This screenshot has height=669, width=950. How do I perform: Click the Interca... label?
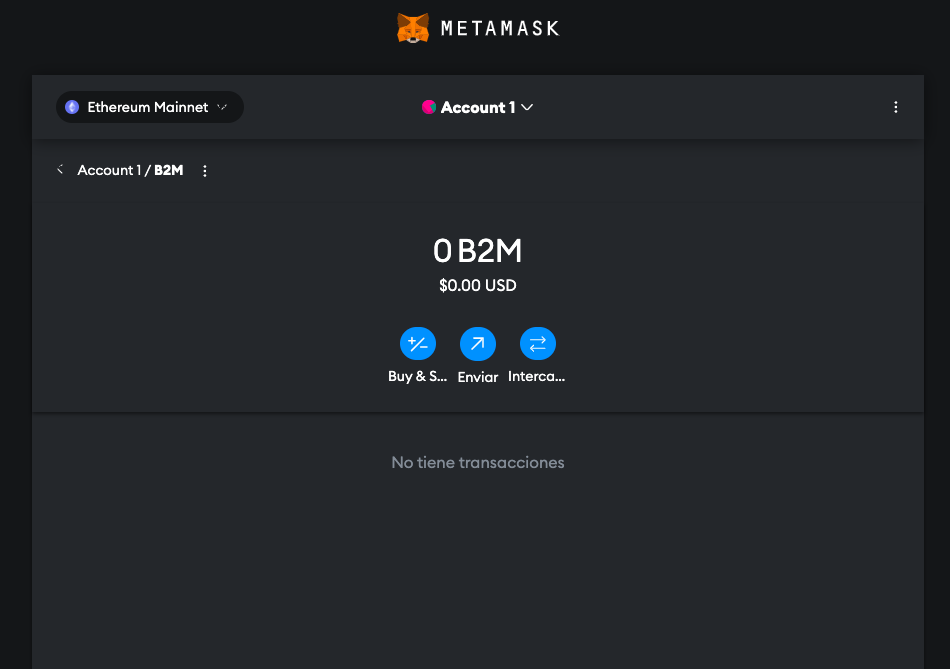click(x=536, y=376)
